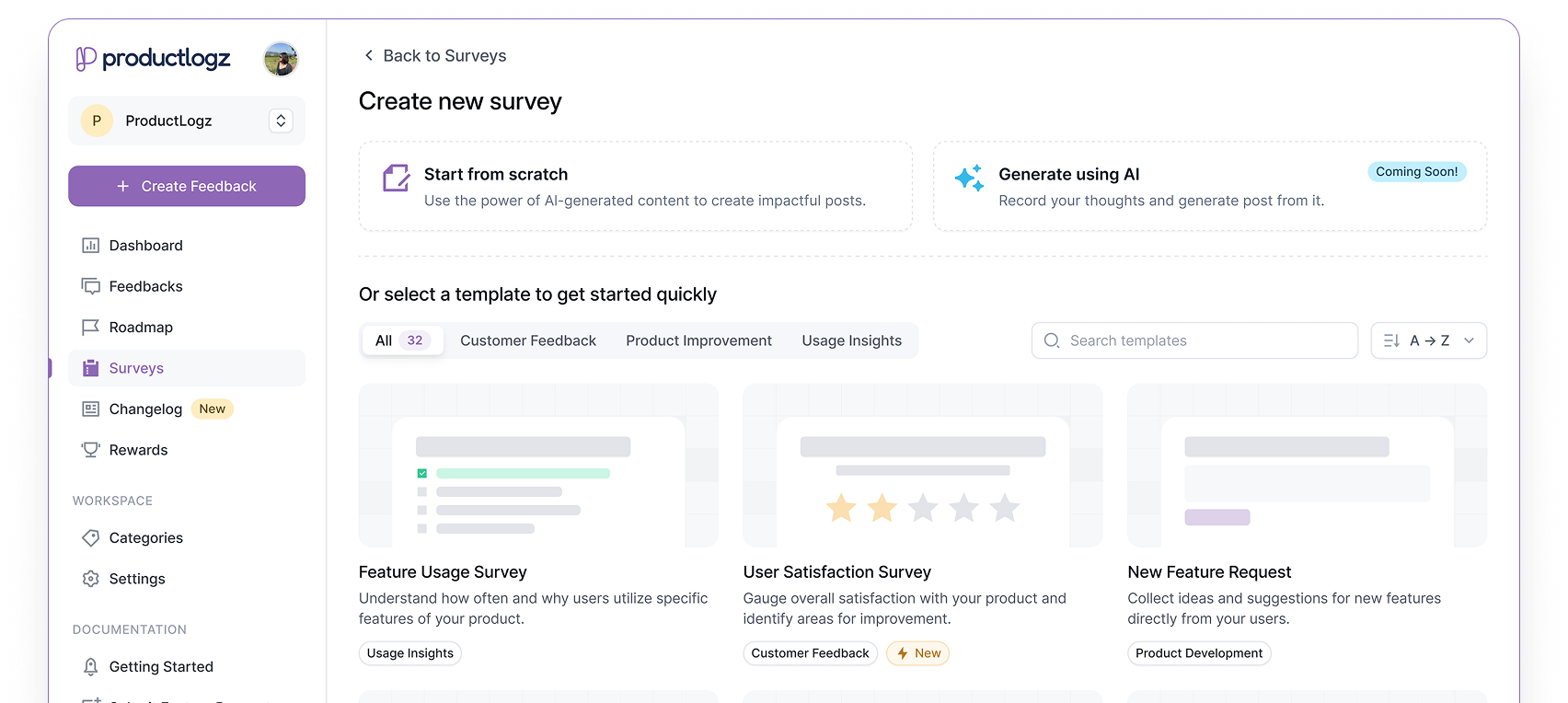This screenshot has height=703, width=1568.
Task: Click the Product Development tag
Action: click(x=1199, y=653)
